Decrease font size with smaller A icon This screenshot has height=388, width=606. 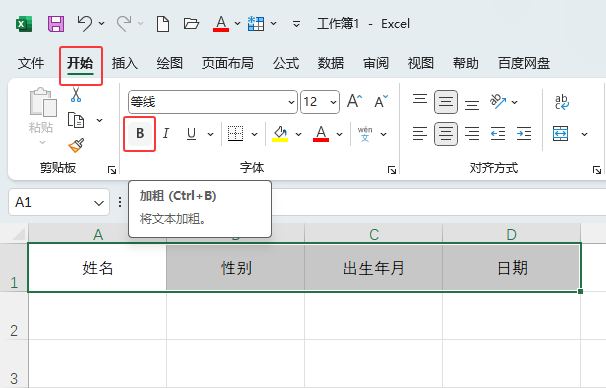(381, 101)
